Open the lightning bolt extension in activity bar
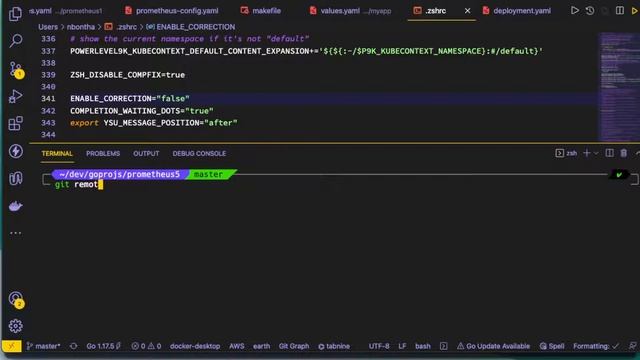The image size is (640, 360). click(x=16, y=151)
